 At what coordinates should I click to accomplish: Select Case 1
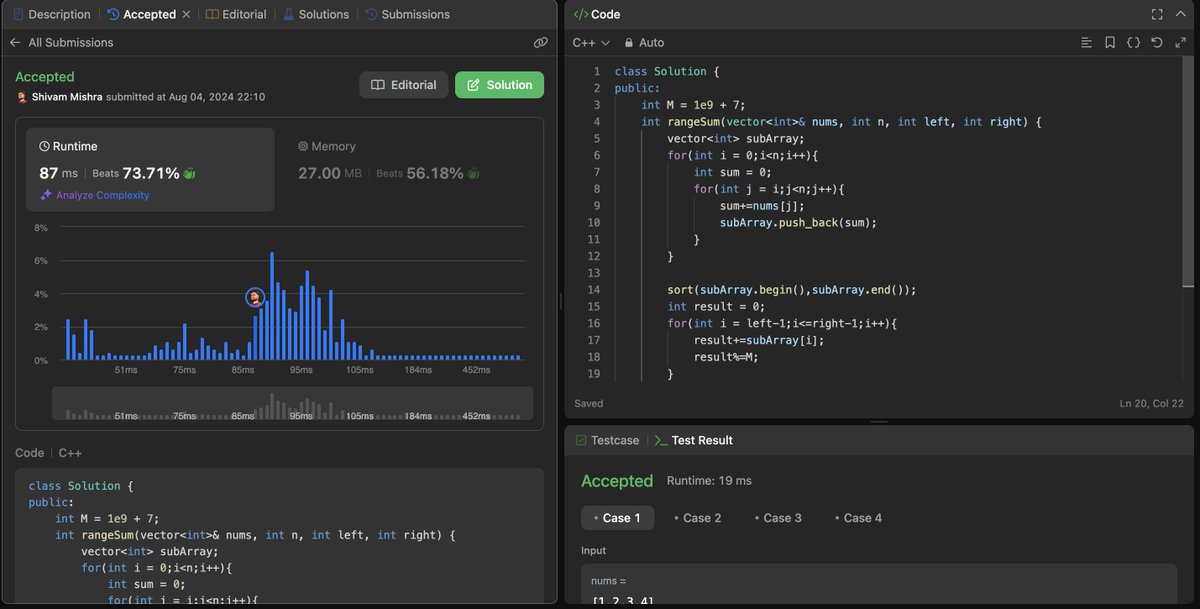[x=618, y=518]
